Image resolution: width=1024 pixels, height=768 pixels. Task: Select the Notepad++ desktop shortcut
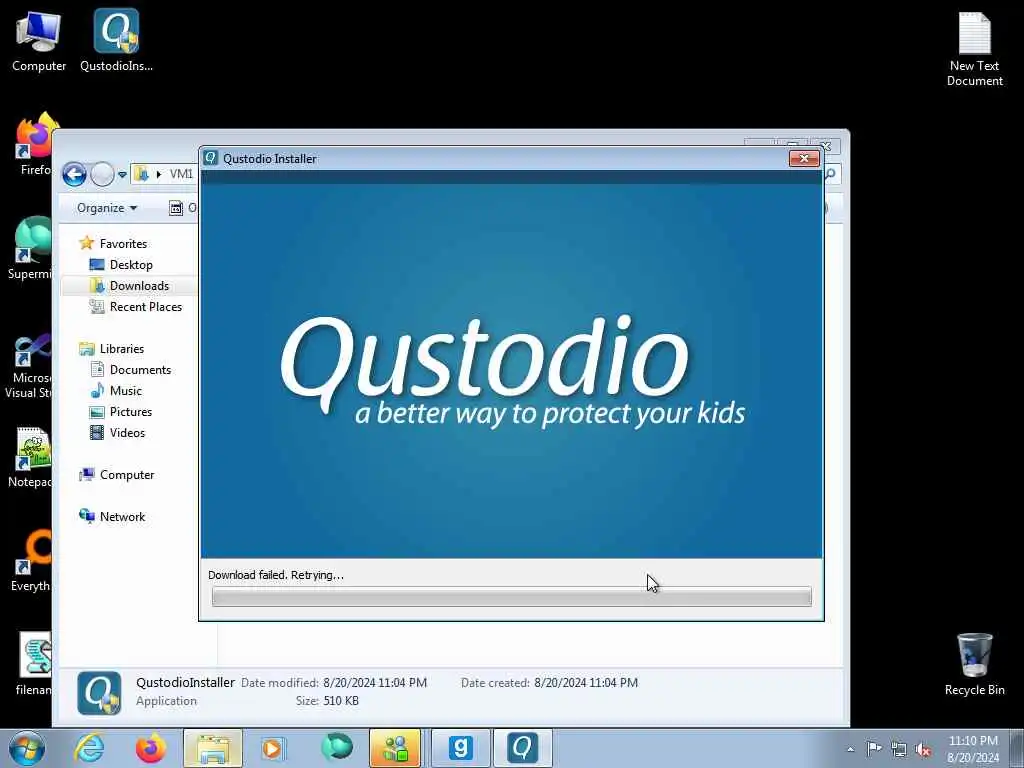pyautogui.click(x=30, y=457)
